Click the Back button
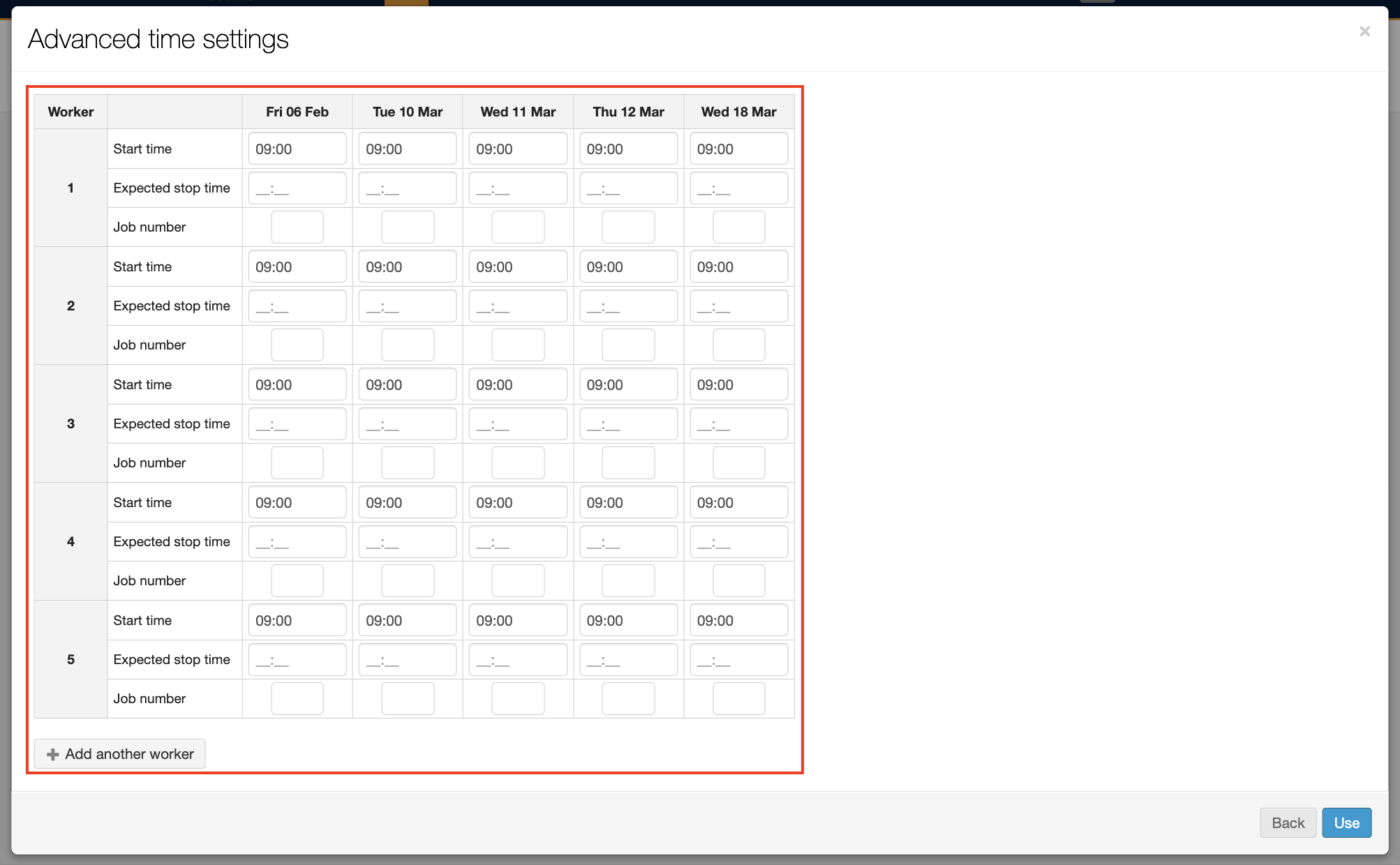 [1288, 822]
